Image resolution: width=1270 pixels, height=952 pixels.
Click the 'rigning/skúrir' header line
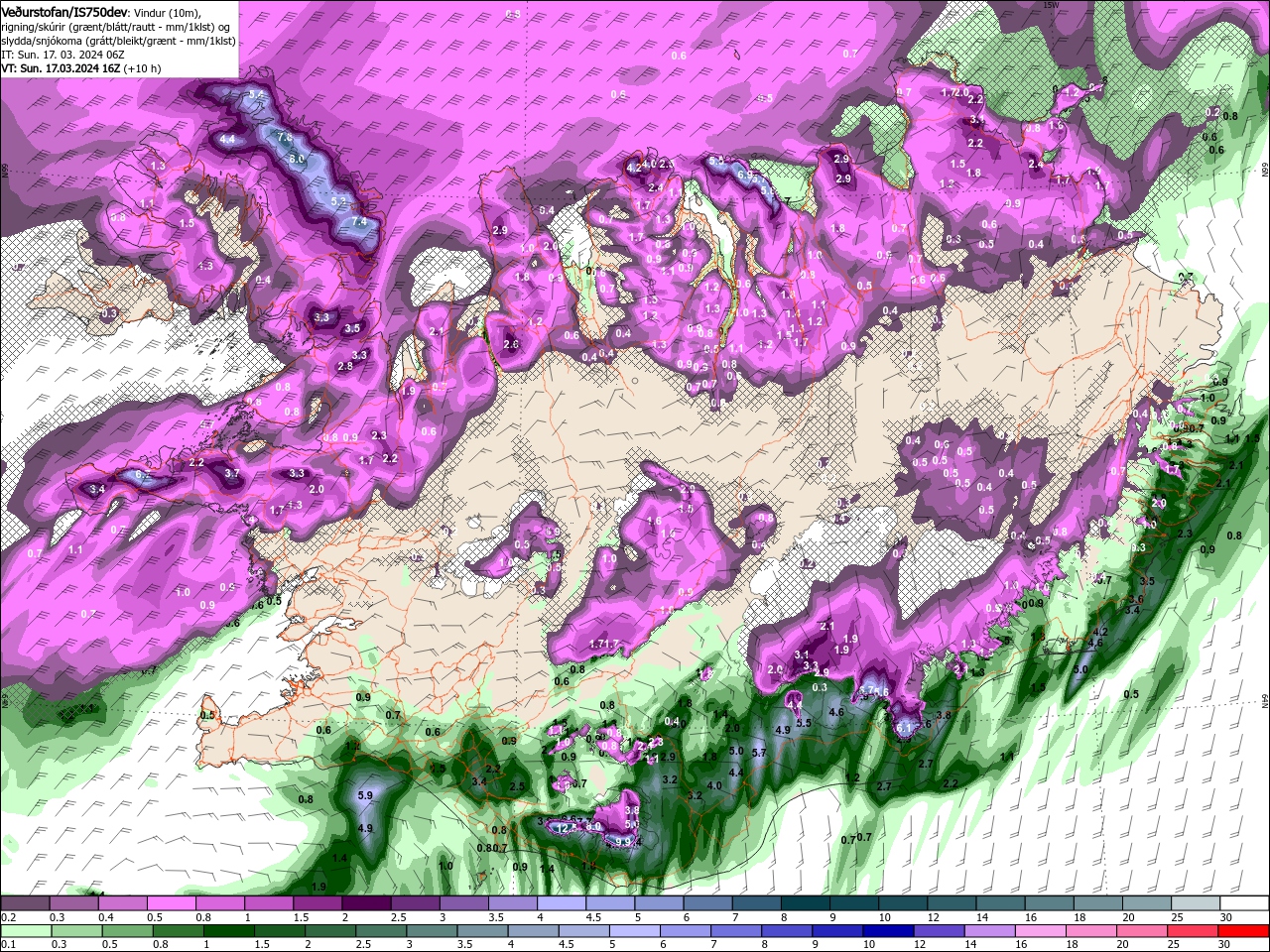click(116, 26)
